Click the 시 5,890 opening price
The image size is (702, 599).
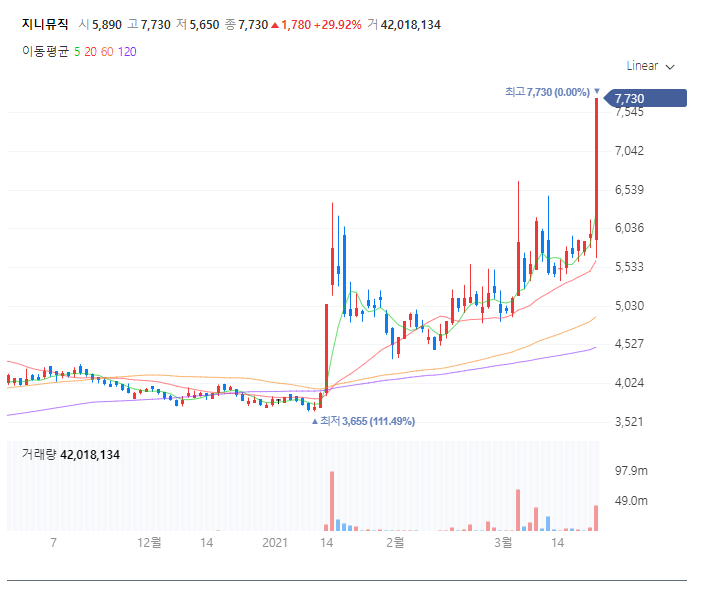tap(100, 25)
